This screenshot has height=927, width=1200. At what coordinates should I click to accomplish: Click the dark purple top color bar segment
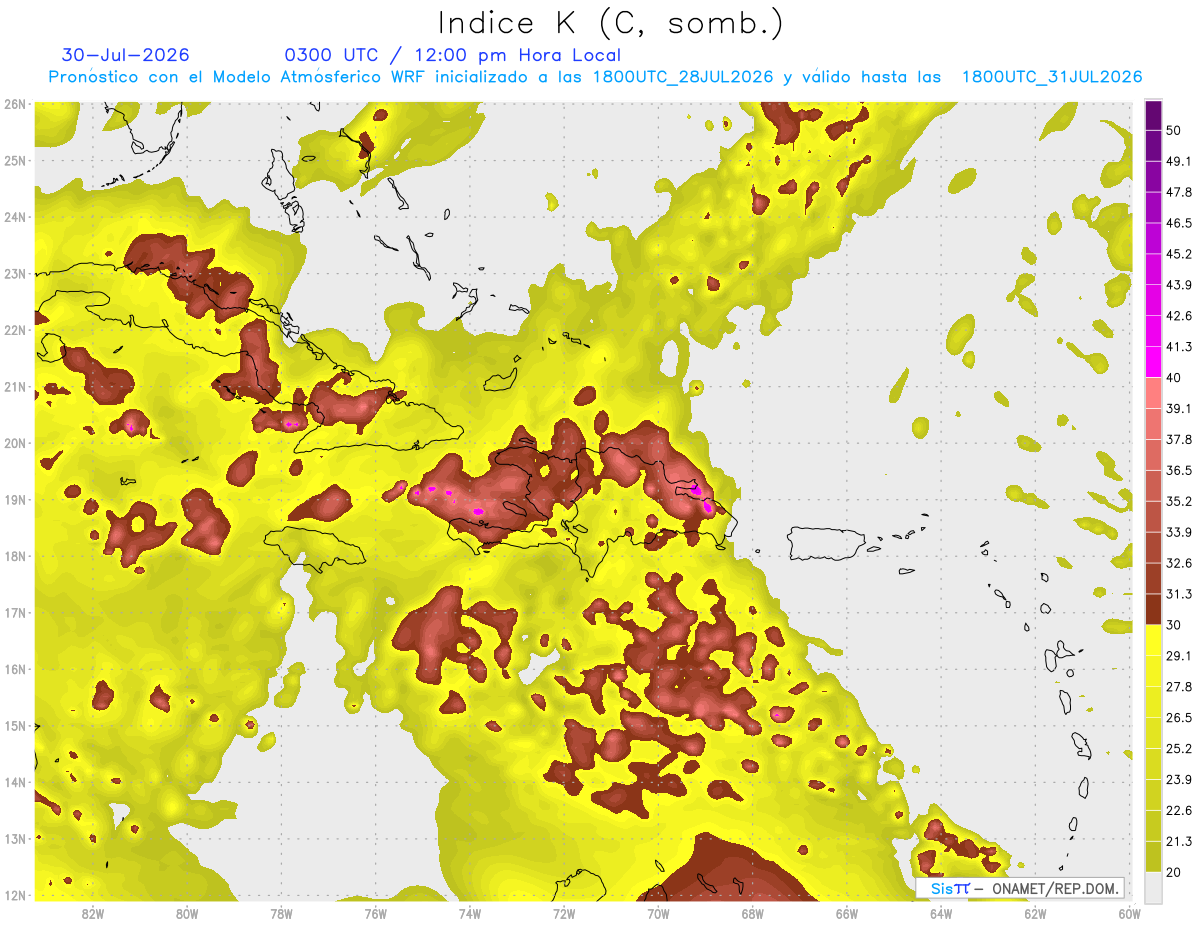[x=1153, y=114]
